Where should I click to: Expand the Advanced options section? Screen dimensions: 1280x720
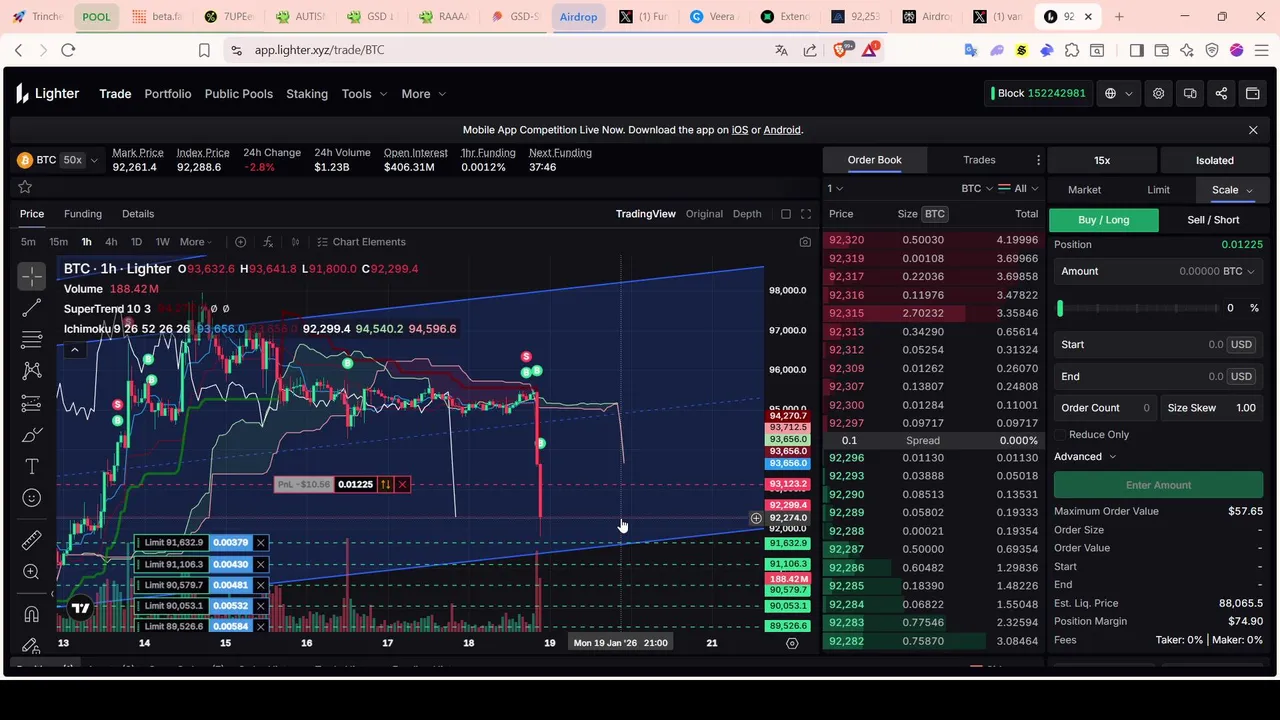click(x=1085, y=457)
